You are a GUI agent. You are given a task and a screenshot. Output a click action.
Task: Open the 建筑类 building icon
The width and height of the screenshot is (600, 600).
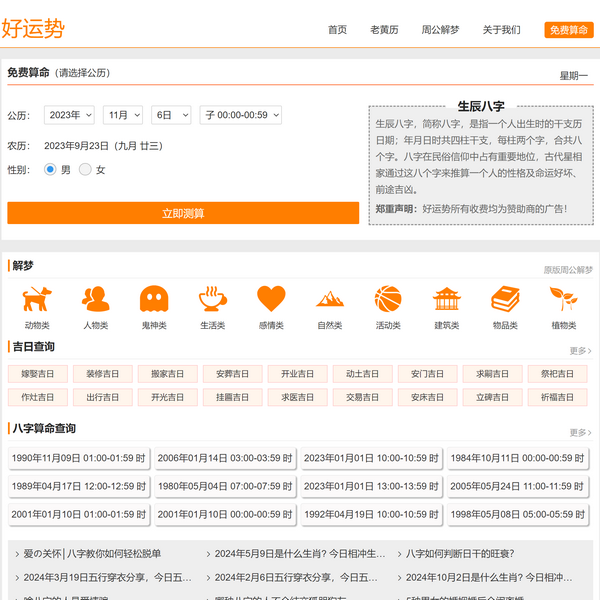[x=447, y=299]
